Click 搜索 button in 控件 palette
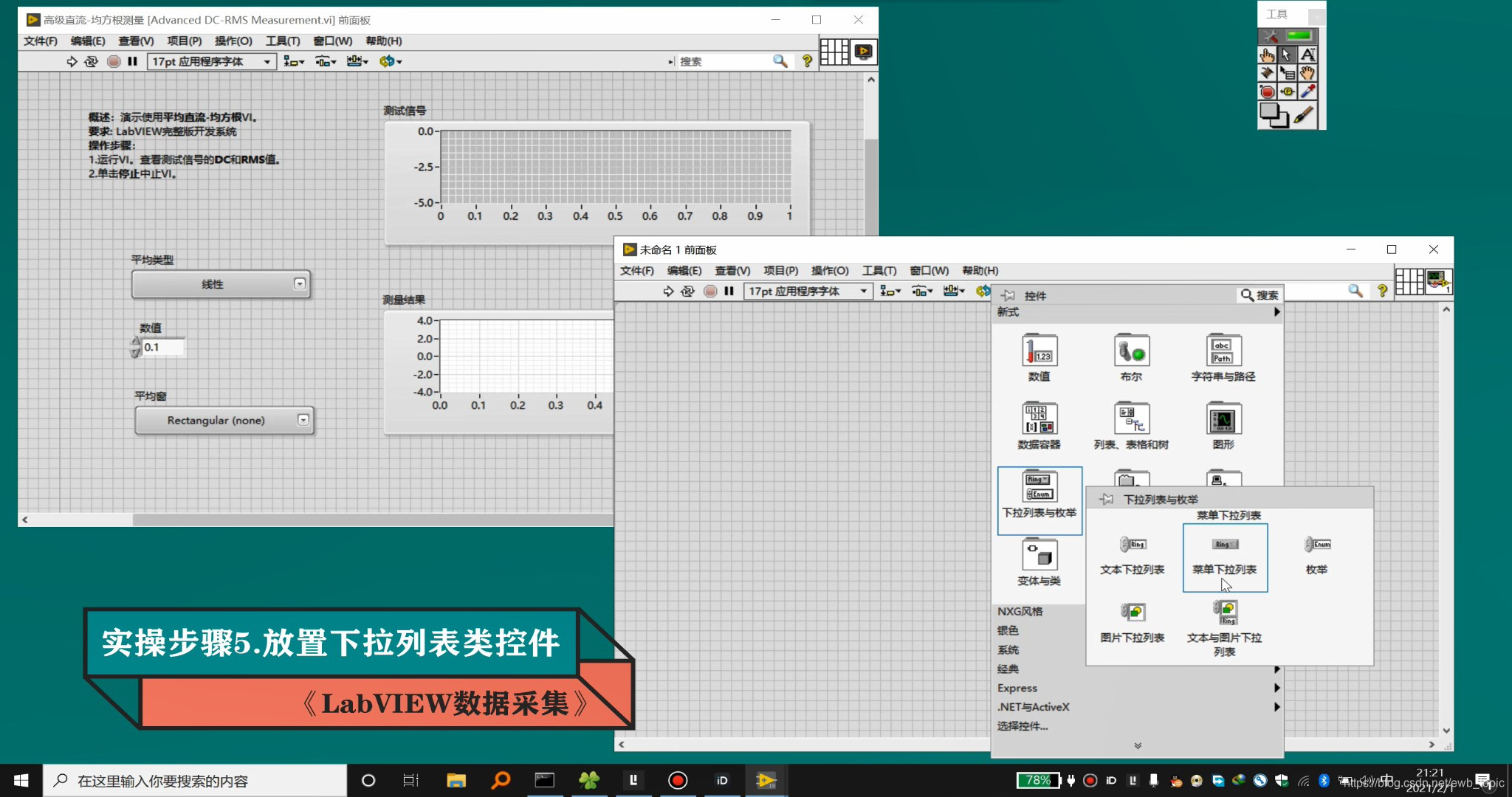 point(1260,295)
